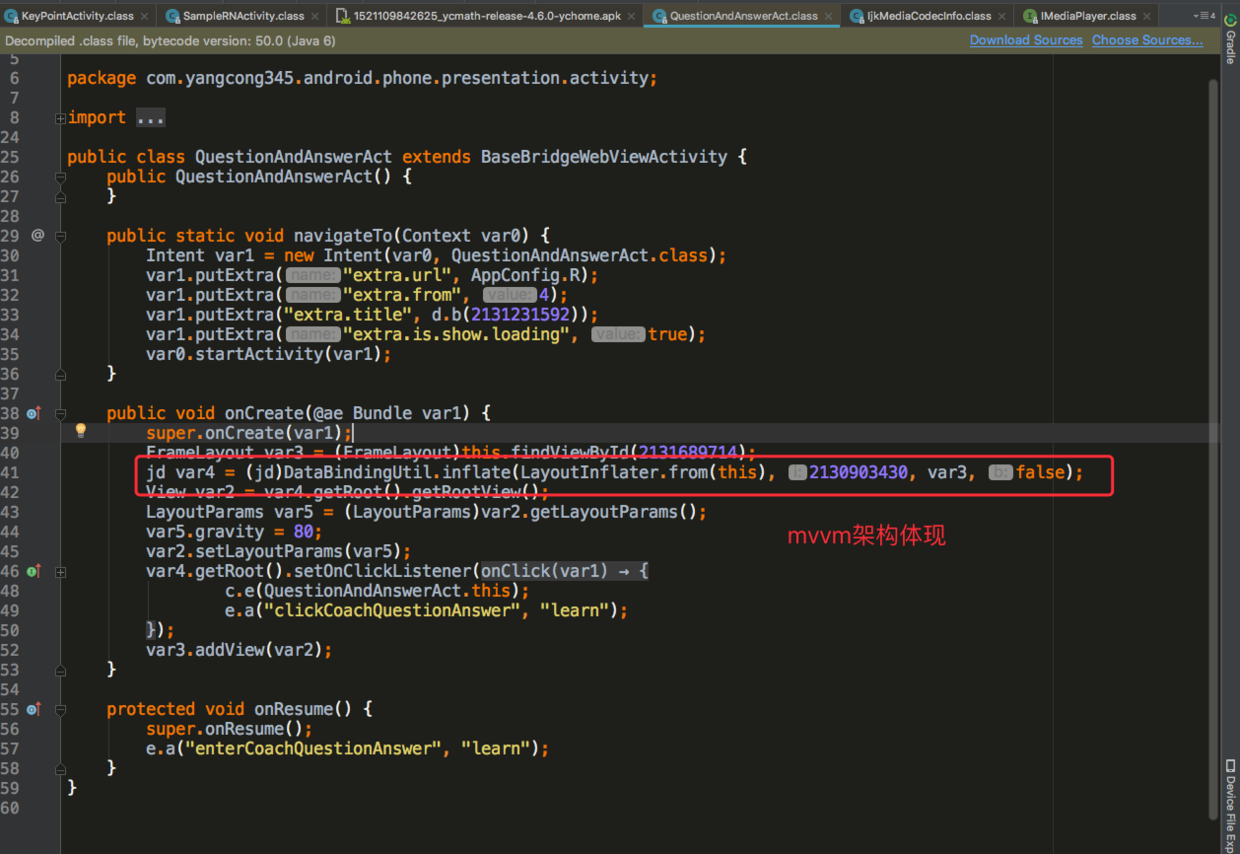Close the KeyPointActivity.class tab
This screenshot has height=854, width=1240.
click(x=145, y=16)
